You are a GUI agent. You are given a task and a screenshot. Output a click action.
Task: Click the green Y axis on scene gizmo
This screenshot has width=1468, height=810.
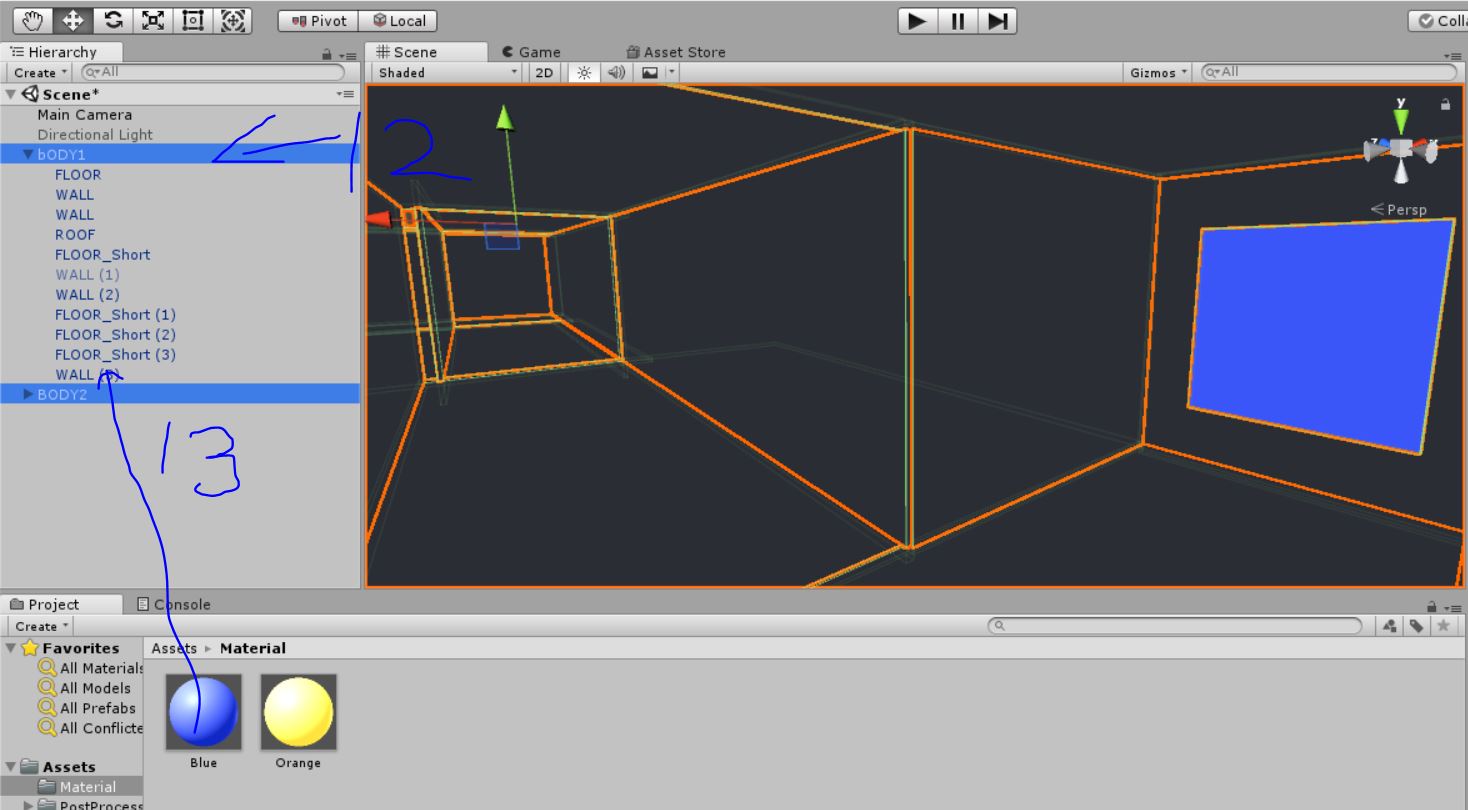click(1401, 121)
